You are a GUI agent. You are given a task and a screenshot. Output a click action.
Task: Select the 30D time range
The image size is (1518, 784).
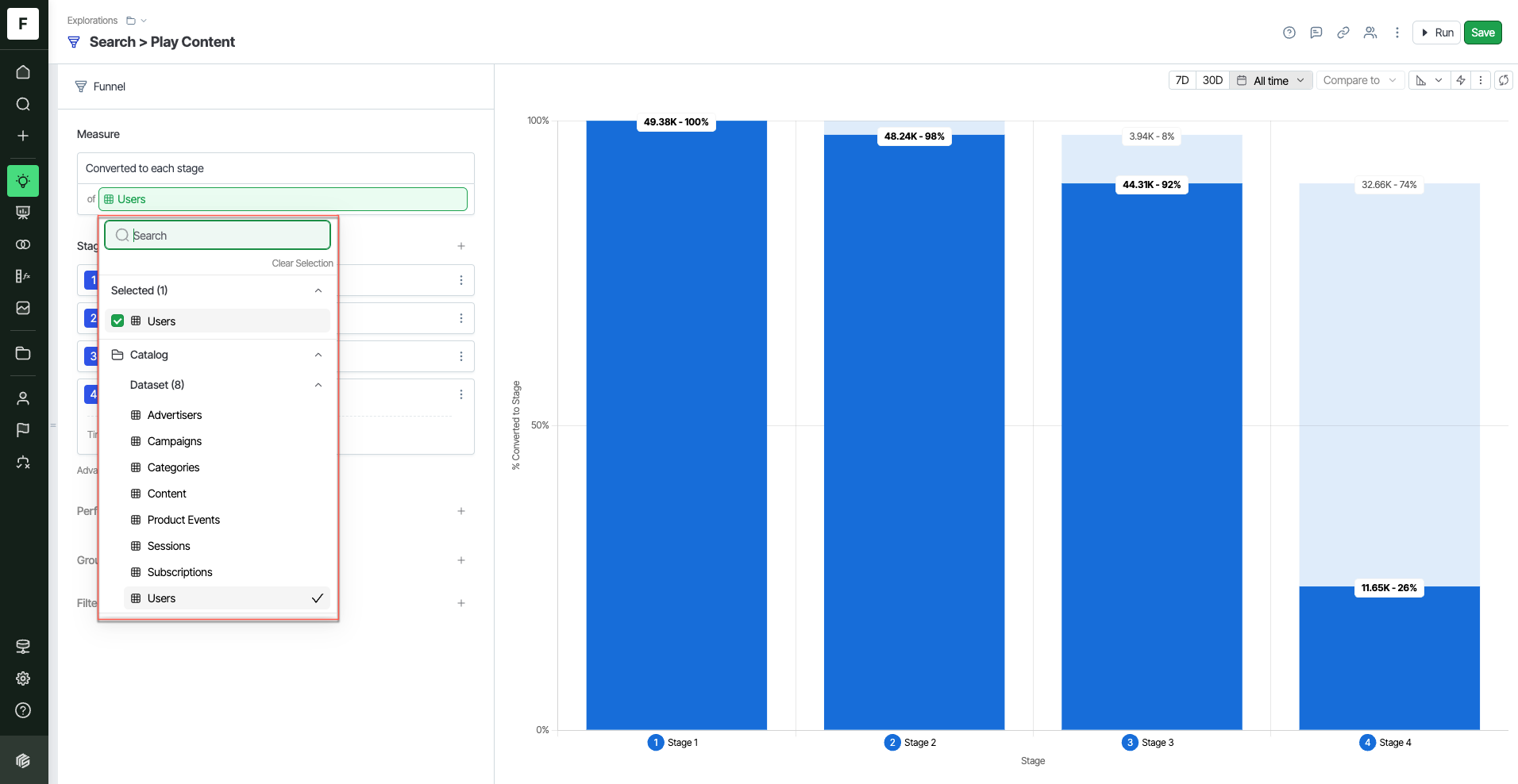1212,80
